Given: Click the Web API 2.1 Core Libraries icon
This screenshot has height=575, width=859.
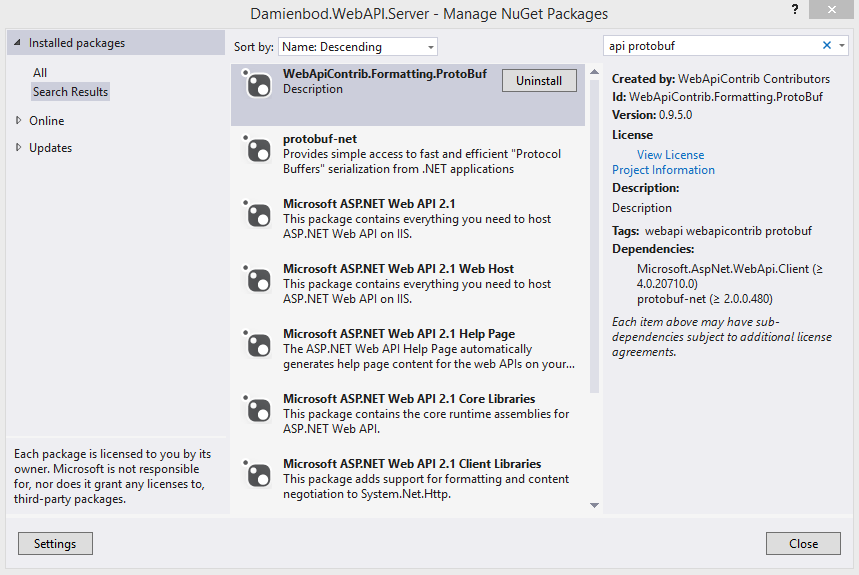Looking at the screenshot, I should 258,410.
